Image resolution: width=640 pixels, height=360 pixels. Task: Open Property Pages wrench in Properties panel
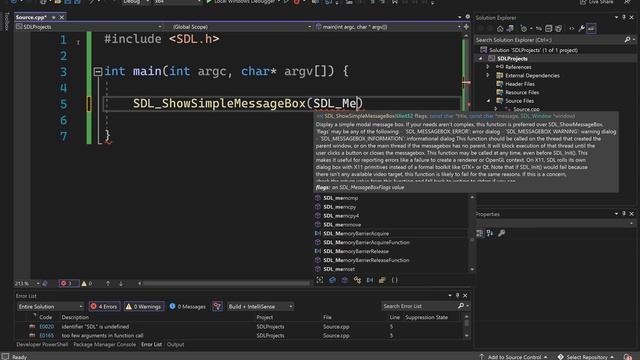point(502,233)
